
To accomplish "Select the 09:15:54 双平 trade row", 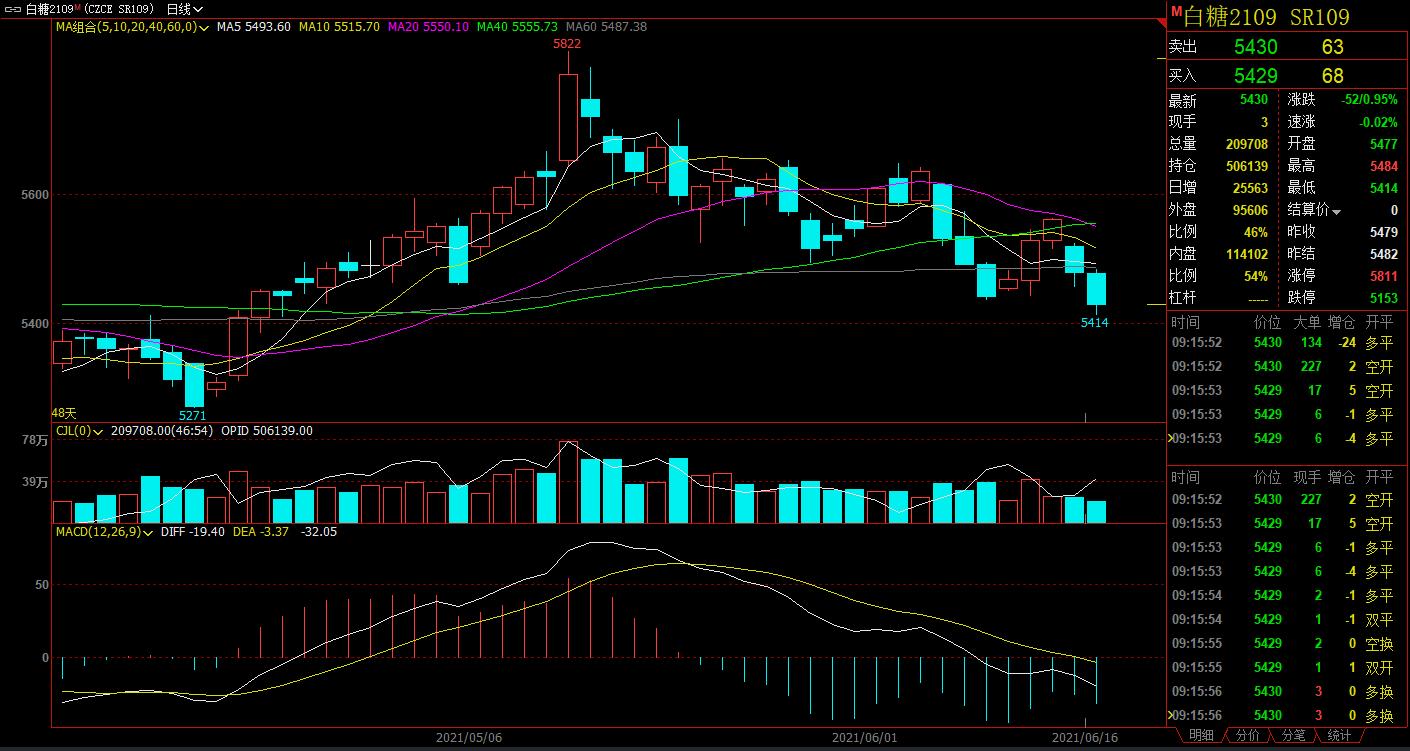I will pos(1286,619).
